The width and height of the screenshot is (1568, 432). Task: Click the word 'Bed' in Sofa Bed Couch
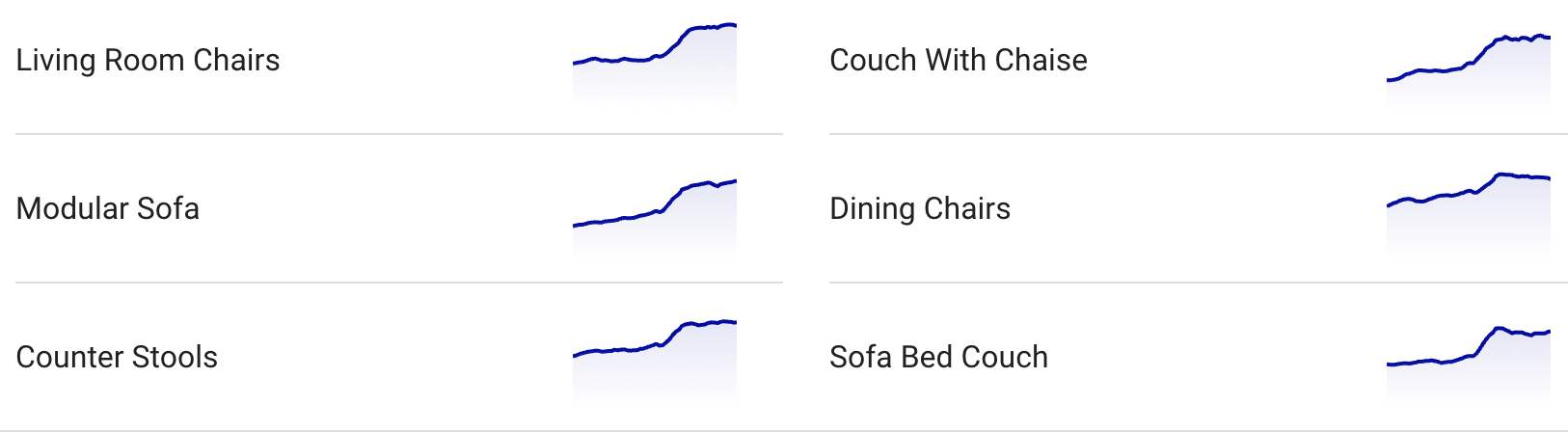927,357
